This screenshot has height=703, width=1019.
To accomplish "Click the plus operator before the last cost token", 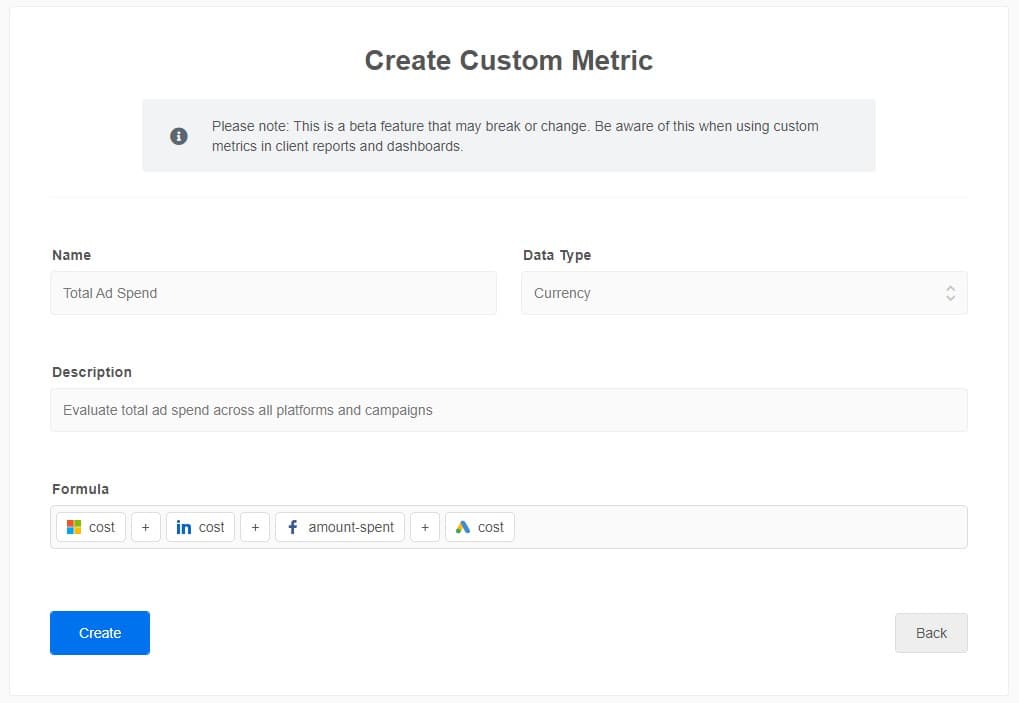I will 425,527.
